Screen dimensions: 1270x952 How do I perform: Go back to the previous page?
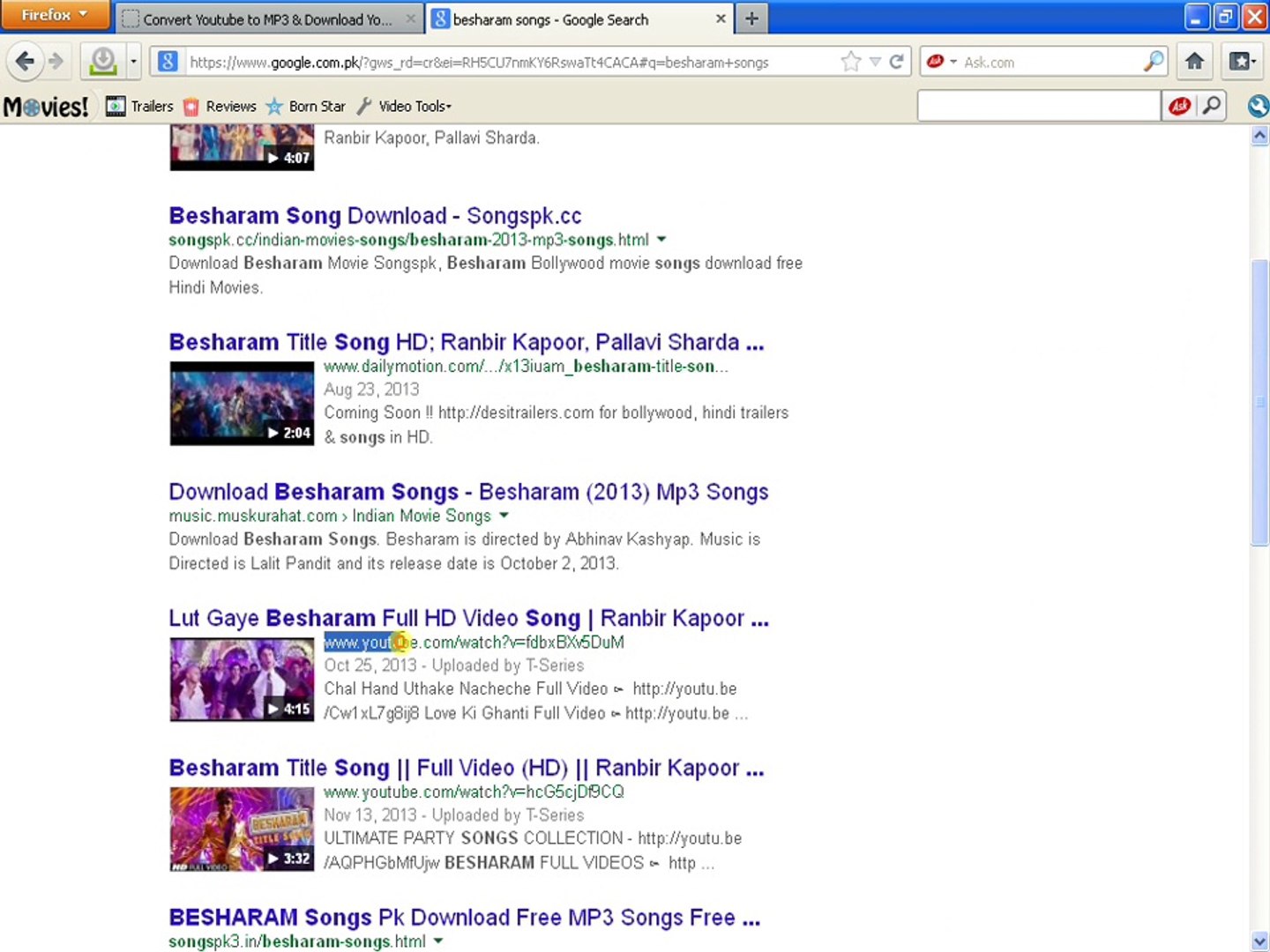25,61
